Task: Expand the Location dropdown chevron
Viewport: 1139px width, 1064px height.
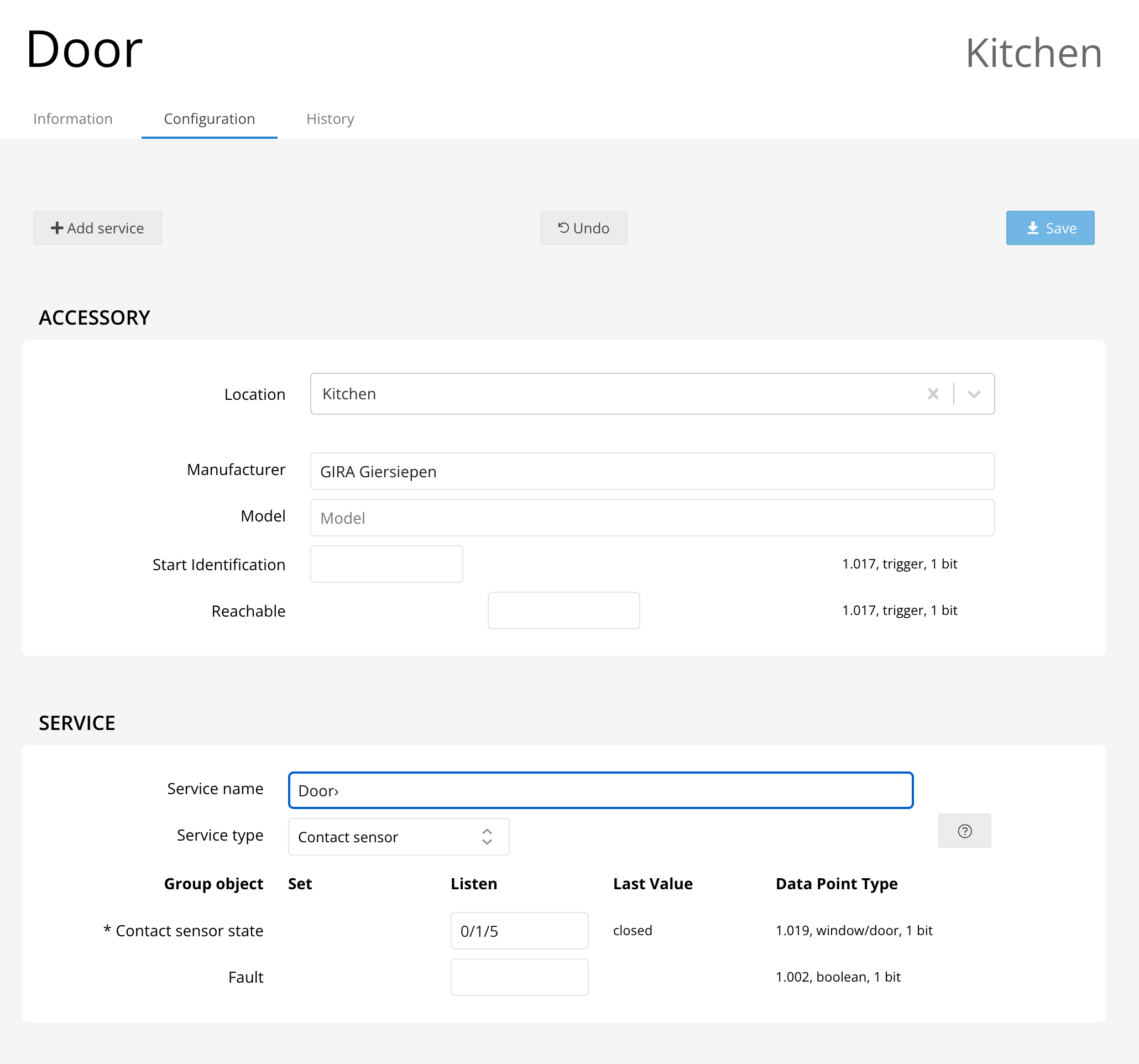Action: [974, 394]
